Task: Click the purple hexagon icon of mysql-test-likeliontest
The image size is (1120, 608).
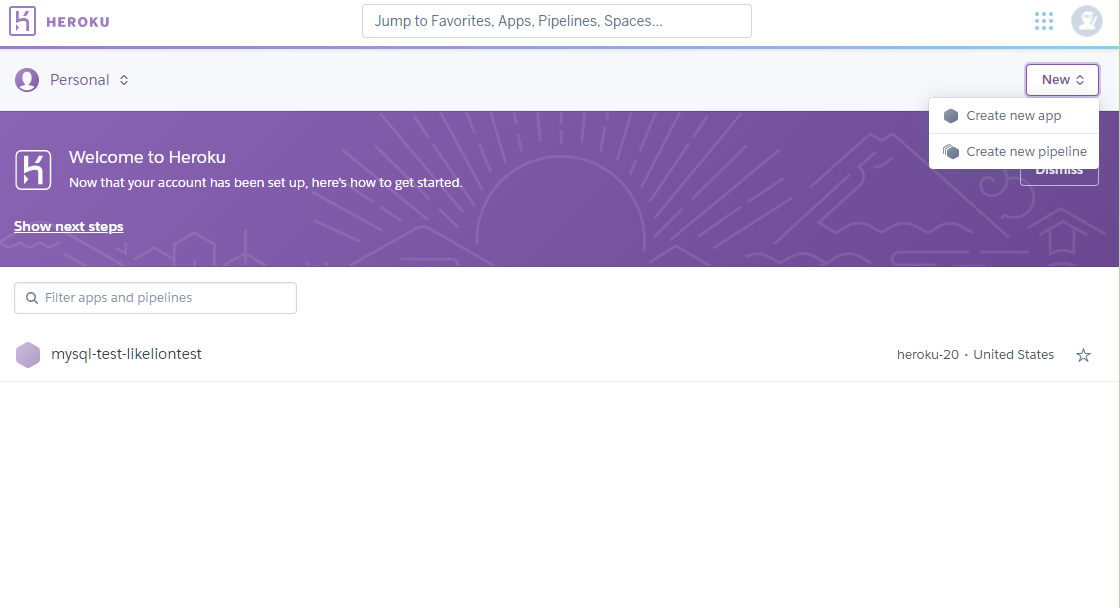Action: 28,354
